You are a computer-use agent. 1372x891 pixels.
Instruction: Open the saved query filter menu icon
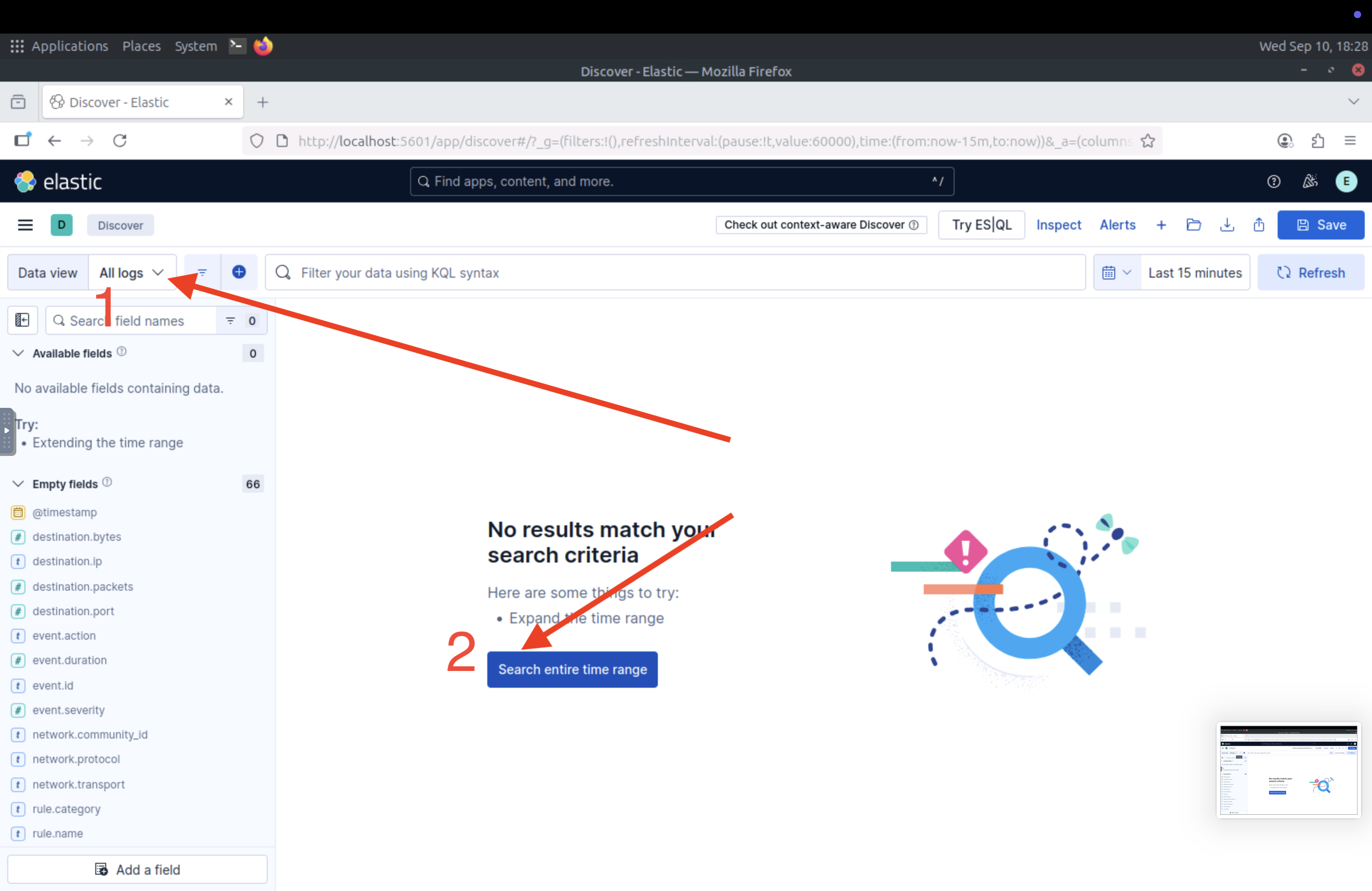(202, 272)
